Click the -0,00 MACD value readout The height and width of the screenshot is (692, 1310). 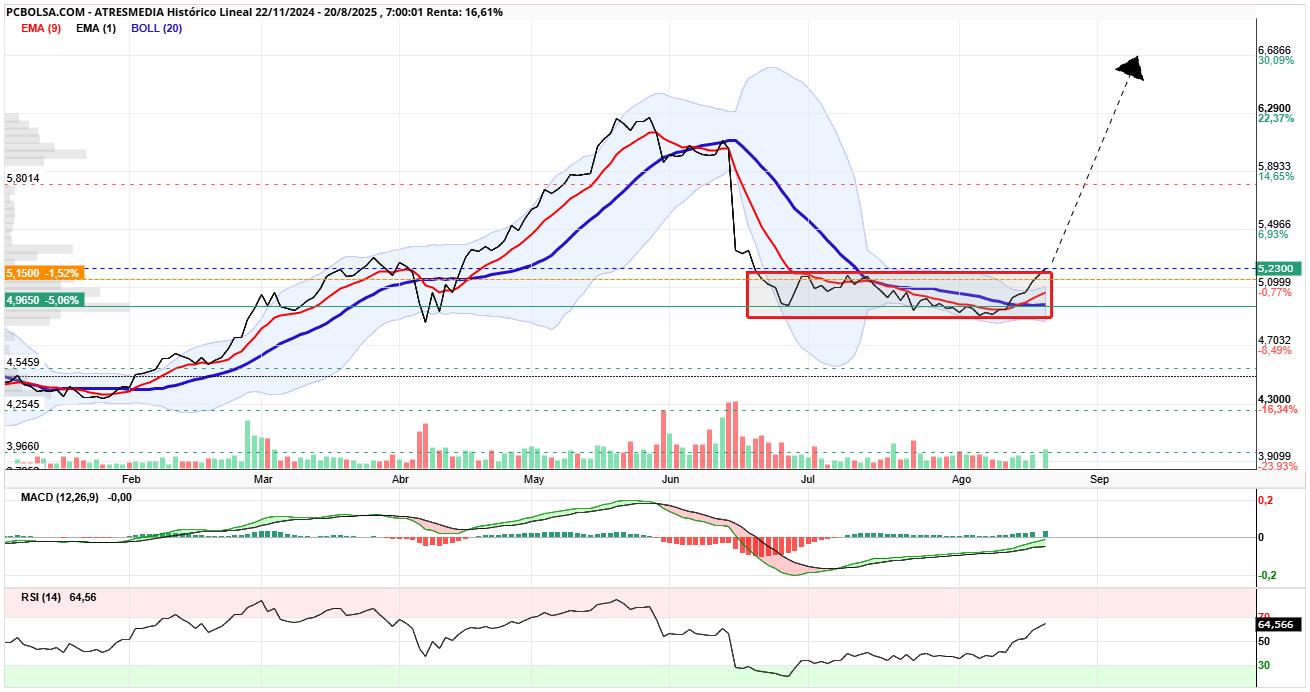tap(120, 497)
